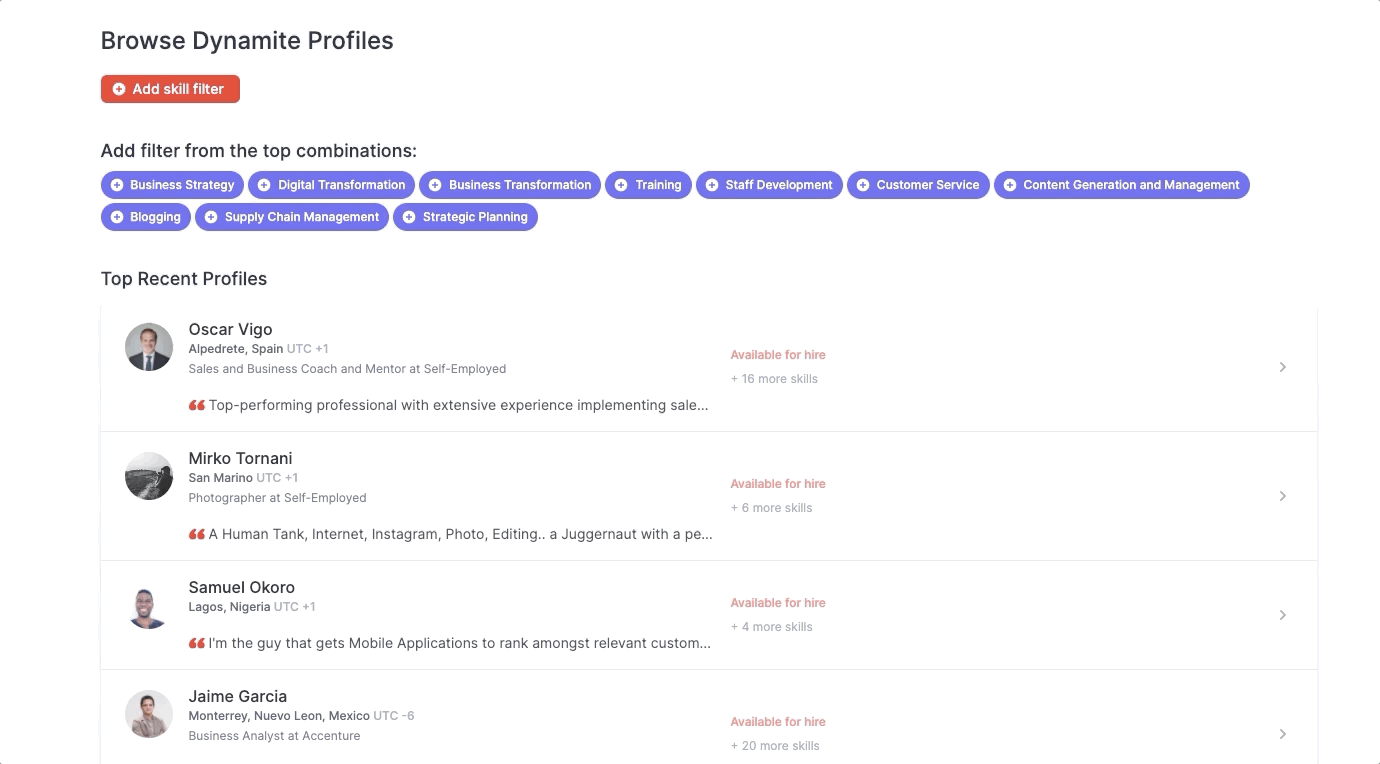Click plus icon on Strategic Planning chip
Image resolution: width=1380 pixels, height=764 pixels.
(409, 217)
